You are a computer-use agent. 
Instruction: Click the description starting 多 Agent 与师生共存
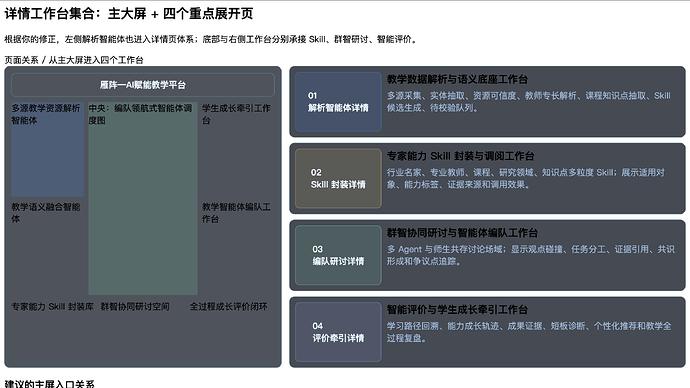click(x=531, y=255)
